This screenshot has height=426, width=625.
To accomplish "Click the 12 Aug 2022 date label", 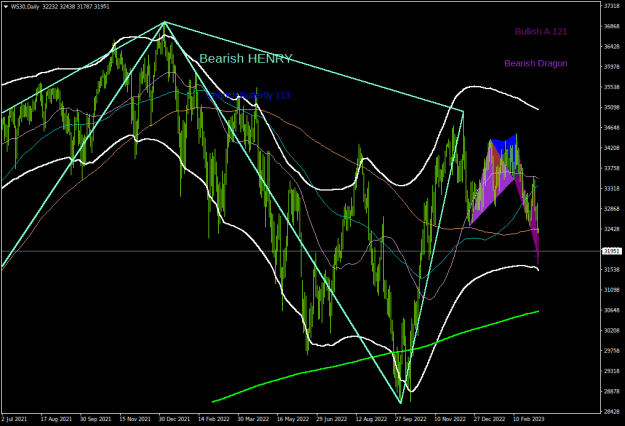I will (x=371, y=419).
